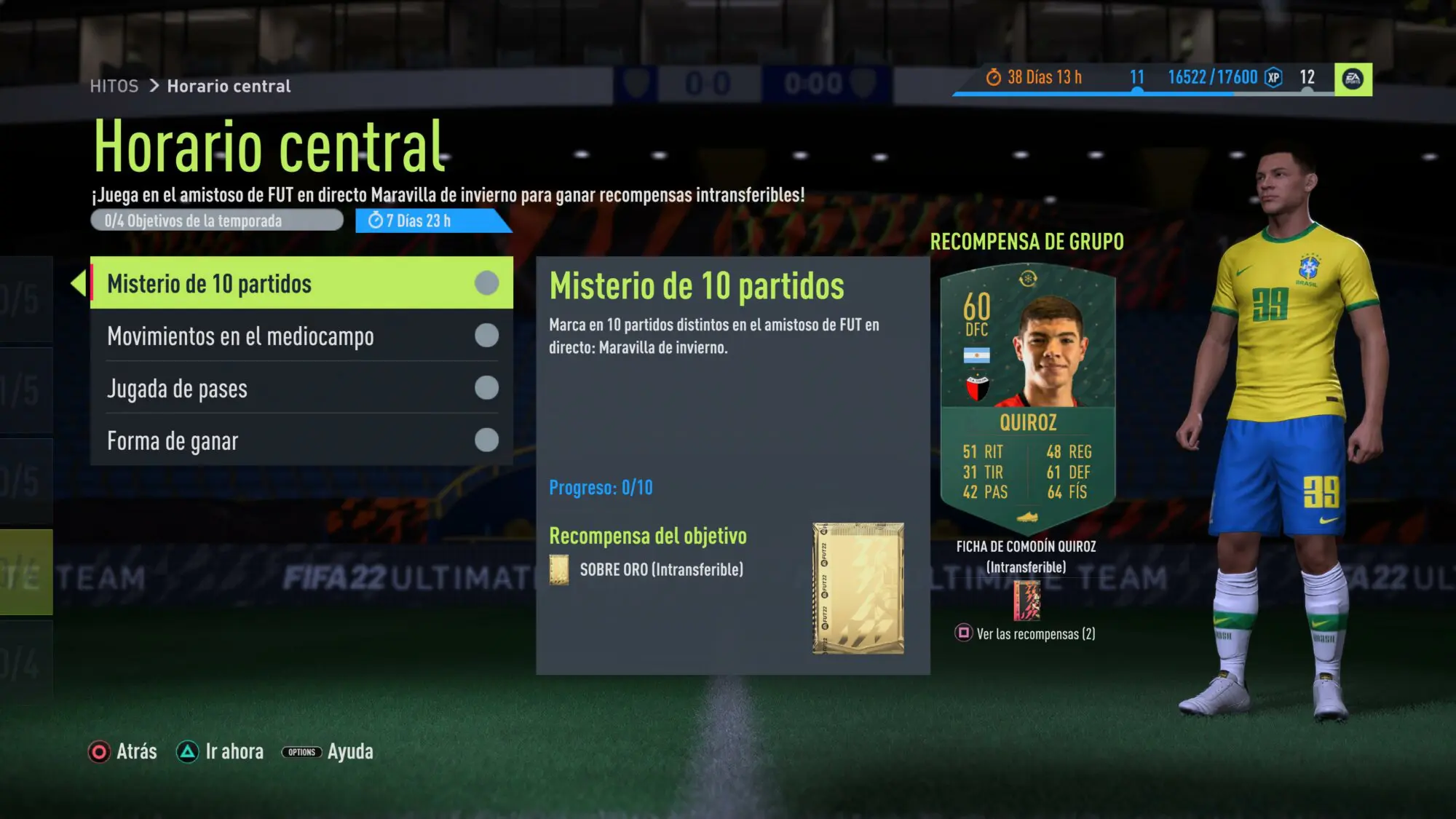Click the square Ver las recompensas icon
Viewport: 1456px width, 819px height.
(963, 633)
